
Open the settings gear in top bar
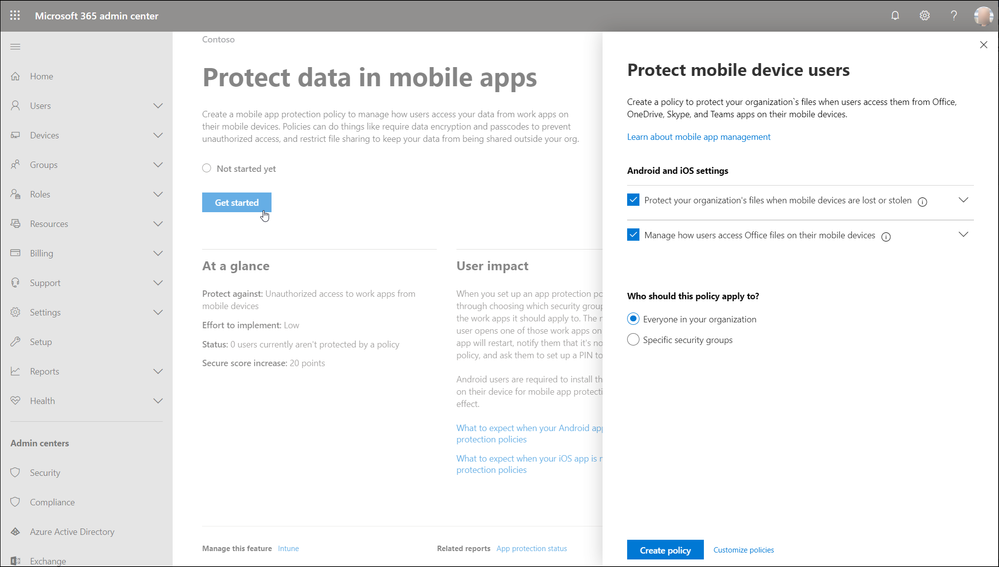click(924, 15)
